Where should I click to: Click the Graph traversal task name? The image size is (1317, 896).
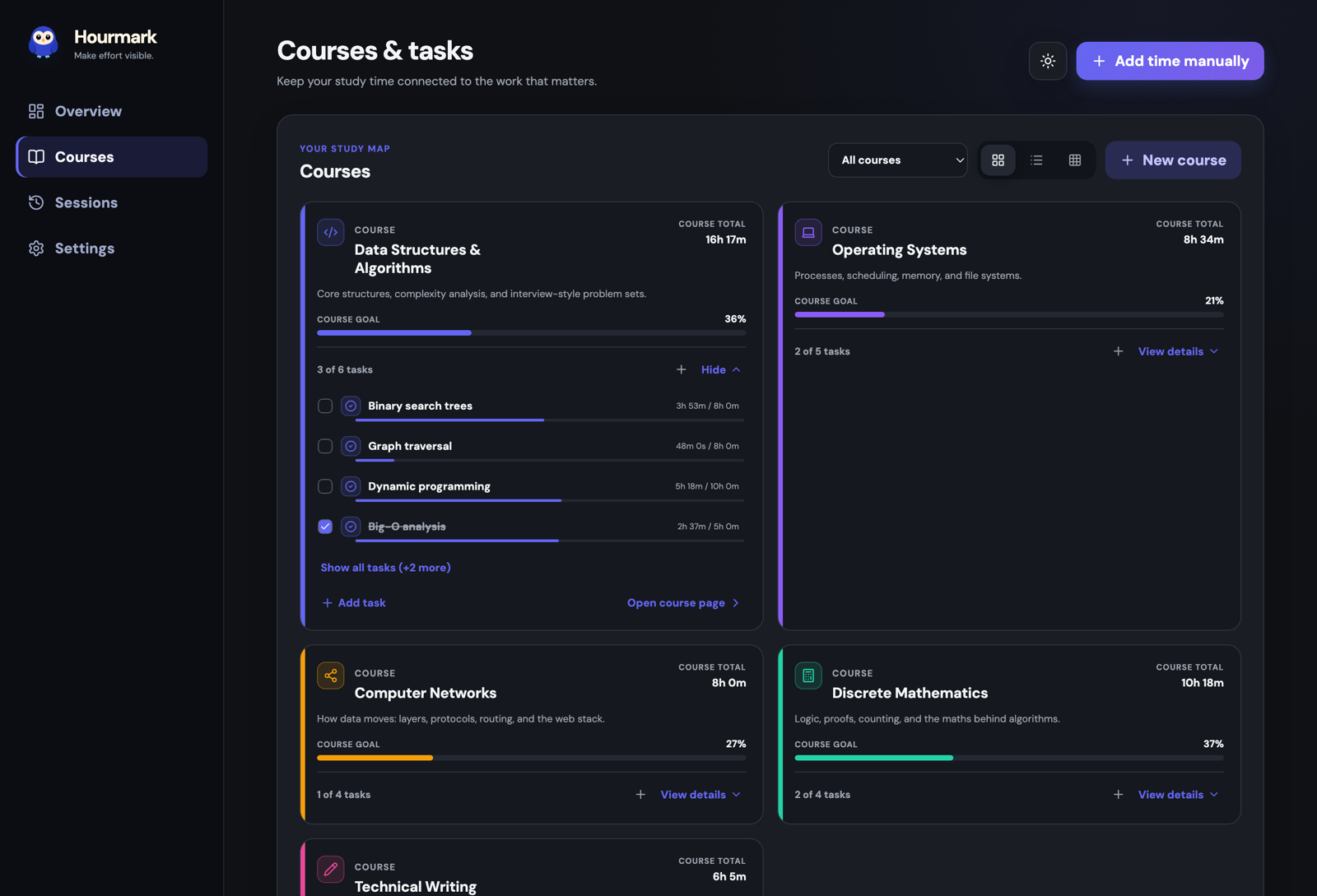coord(410,446)
